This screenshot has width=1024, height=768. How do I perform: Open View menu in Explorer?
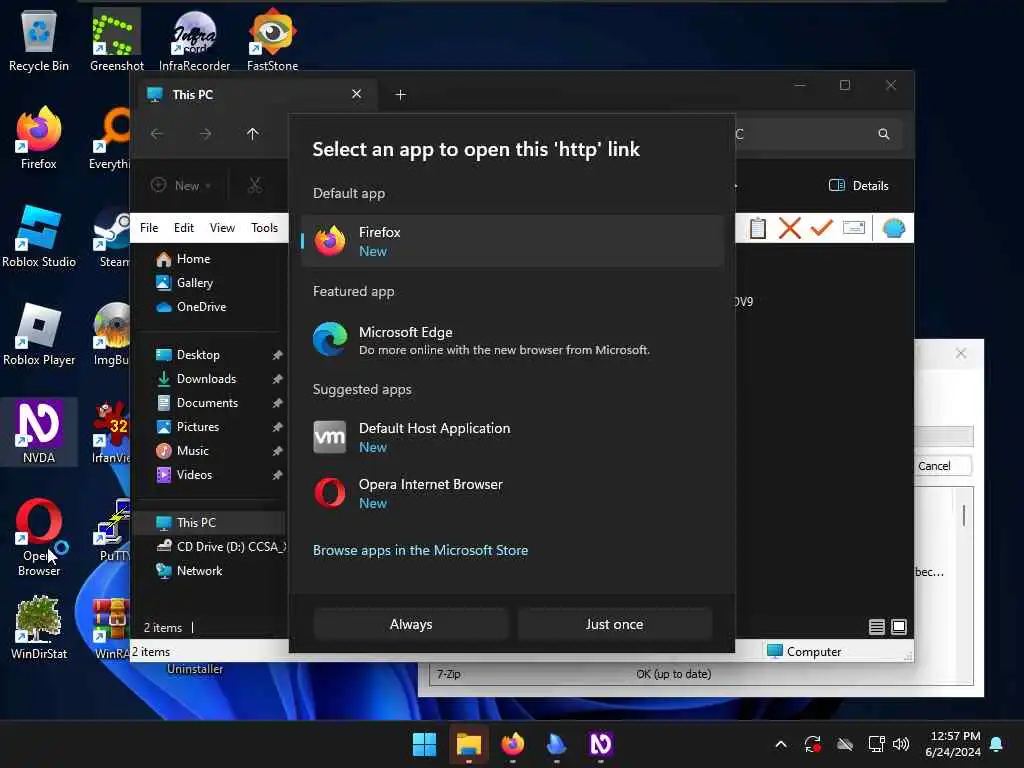coord(222,228)
